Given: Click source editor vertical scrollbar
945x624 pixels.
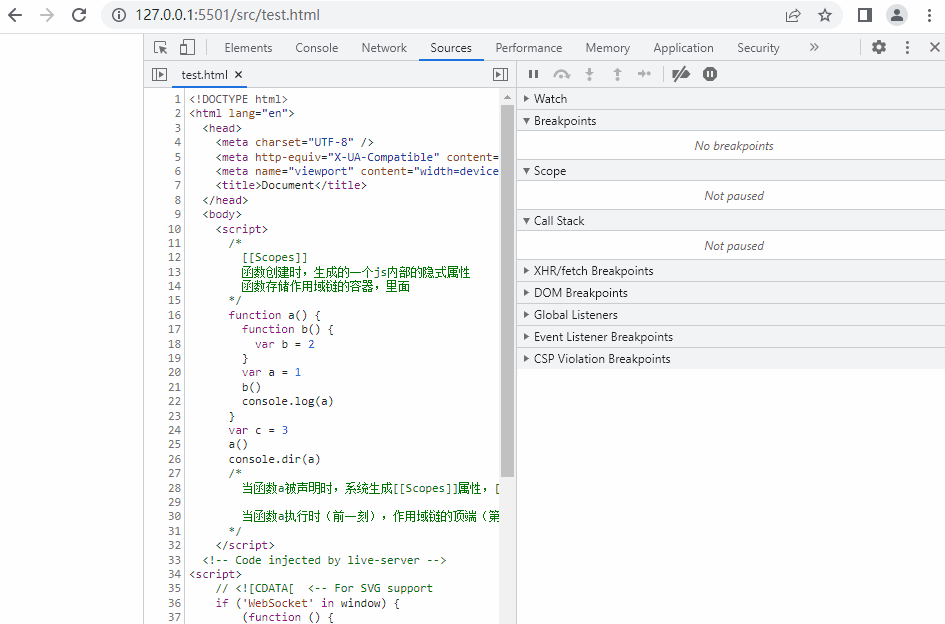Looking at the screenshot, I should click(x=507, y=291).
